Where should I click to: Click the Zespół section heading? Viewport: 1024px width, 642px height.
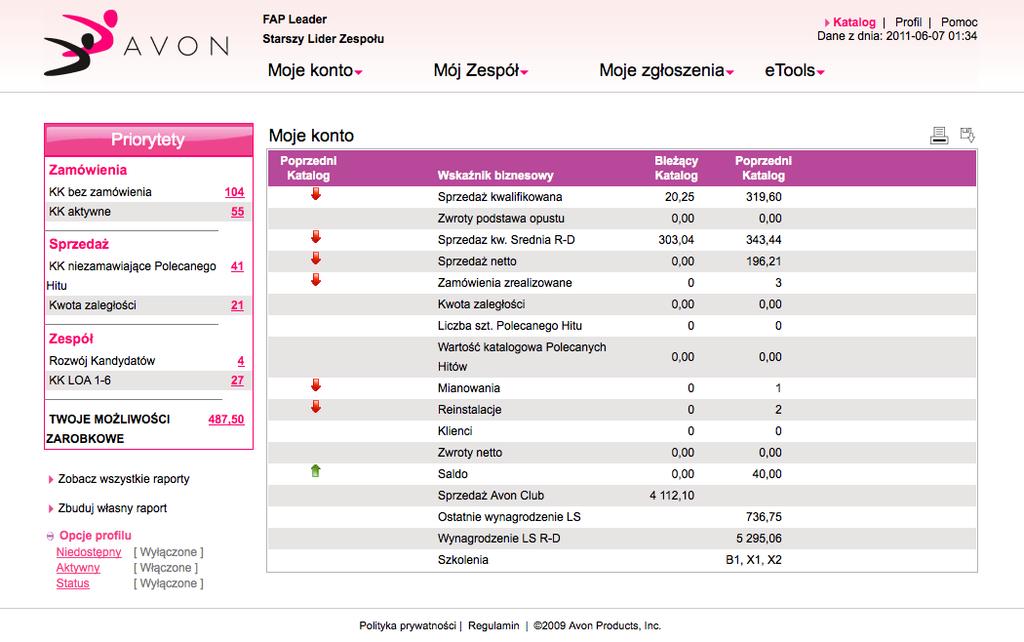[71, 339]
